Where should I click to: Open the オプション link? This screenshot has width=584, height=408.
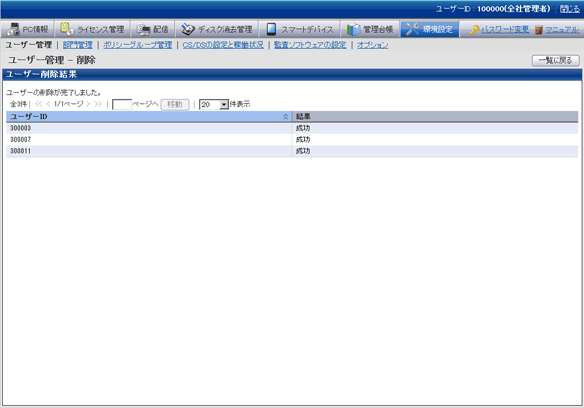[x=372, y=45]
